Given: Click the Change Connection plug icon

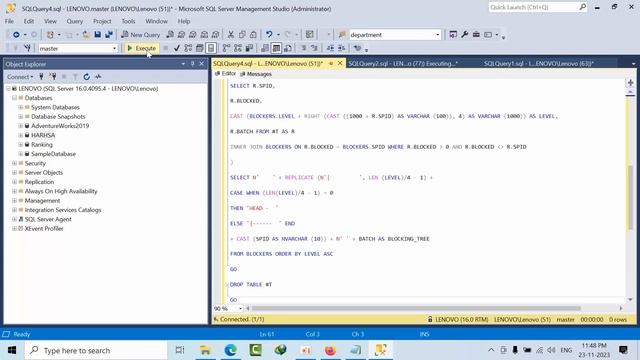Looking at the screenshot, I should 27,48.
